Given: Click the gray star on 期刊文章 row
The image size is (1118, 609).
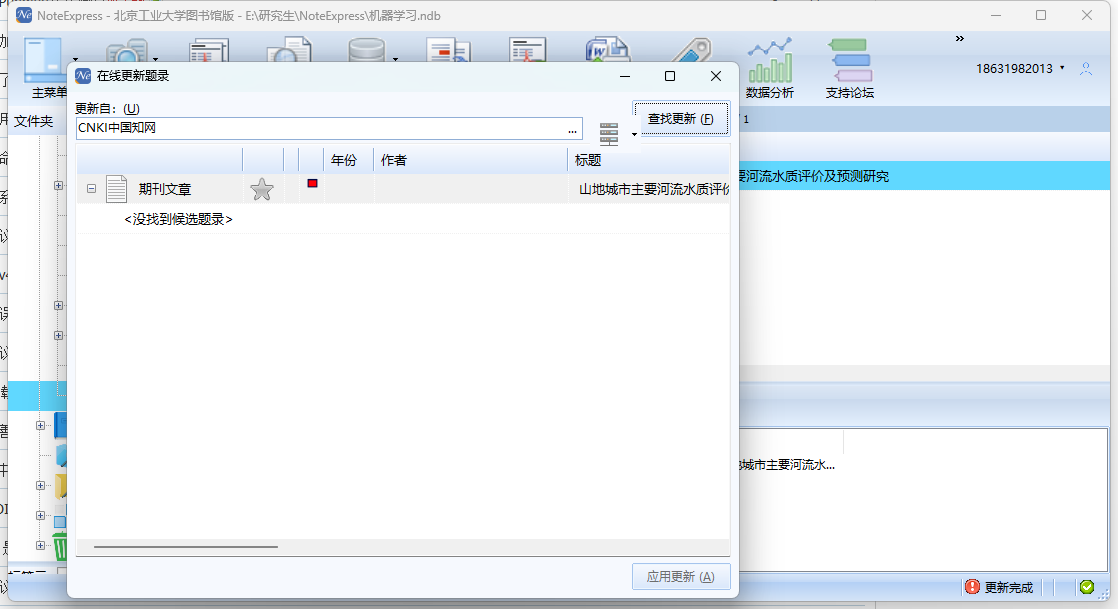Looking at the screenshot, I should click(x=262, y=189).
